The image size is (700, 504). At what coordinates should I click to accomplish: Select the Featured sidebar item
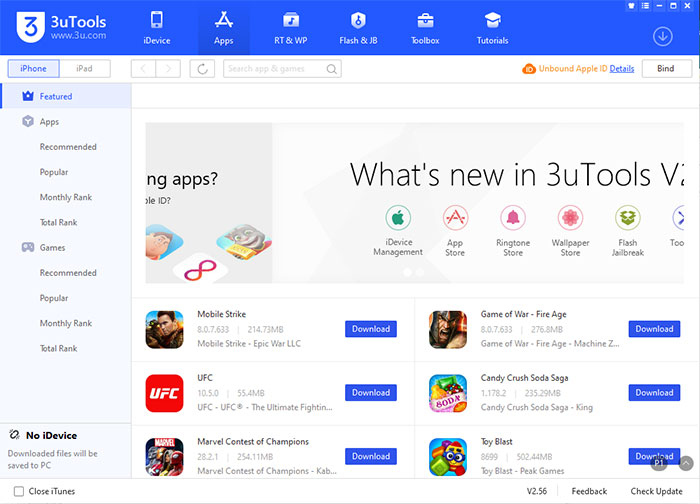[55, 97]
